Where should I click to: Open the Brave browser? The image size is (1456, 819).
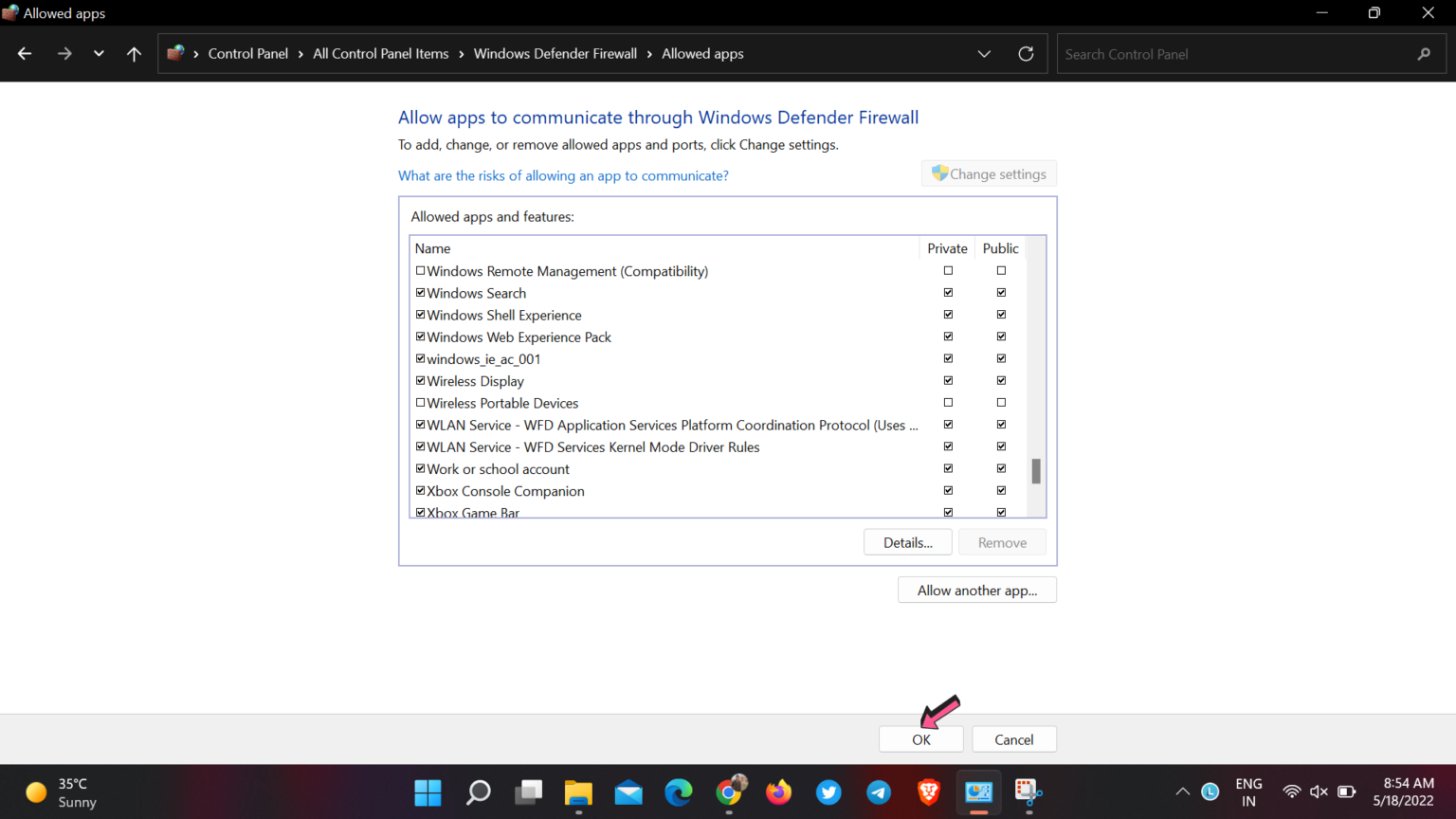[x=928, y=792]
